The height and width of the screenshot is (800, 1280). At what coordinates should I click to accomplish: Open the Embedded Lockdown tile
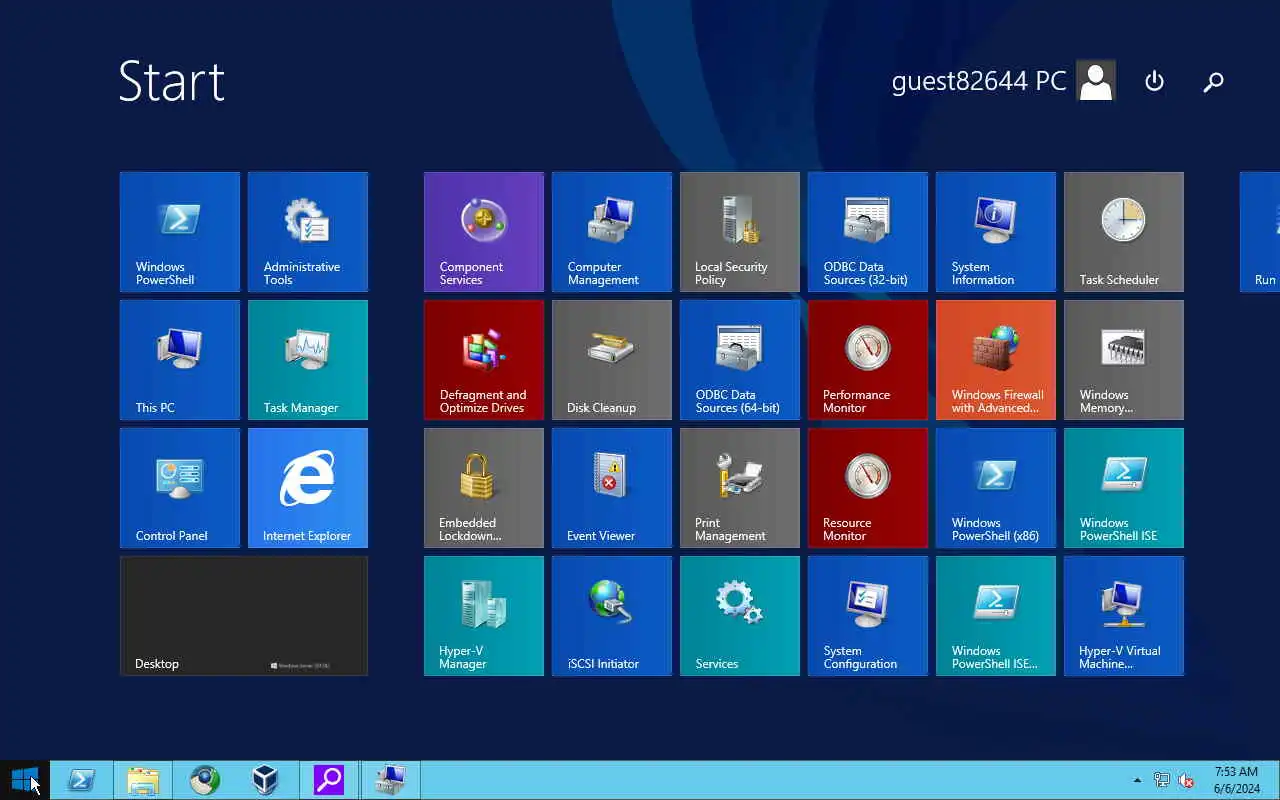click(484, 488)
